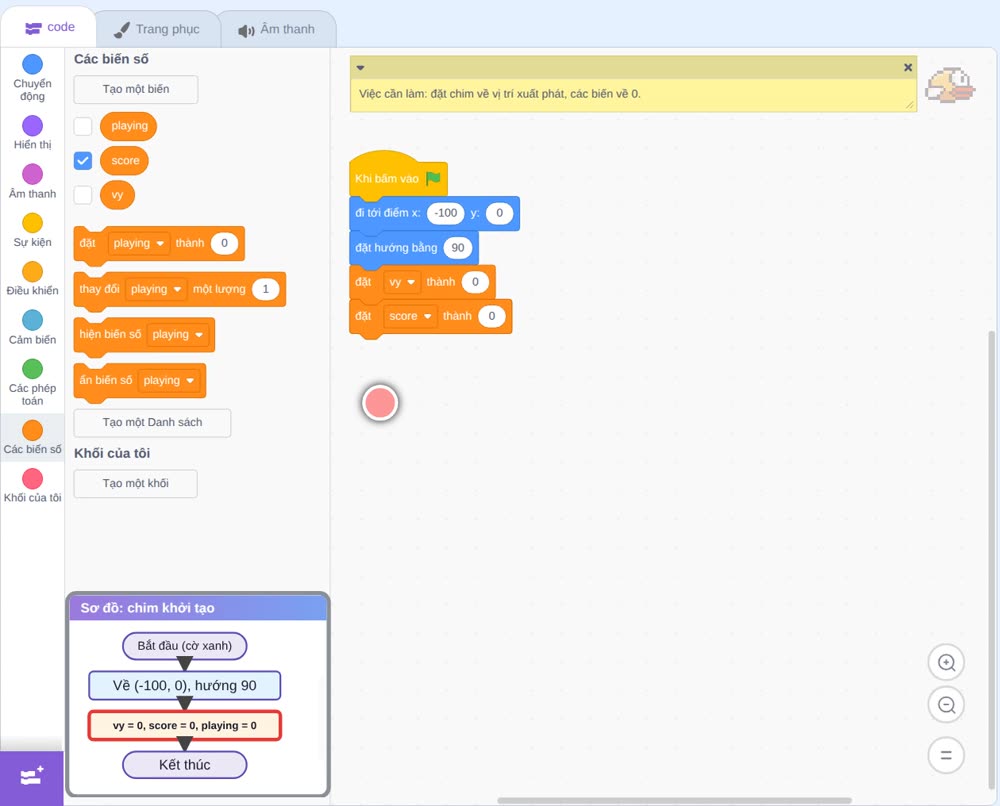Click the playing variable reporter block
This screenshot has height=806, width=1000.
(x=129, y=126)
